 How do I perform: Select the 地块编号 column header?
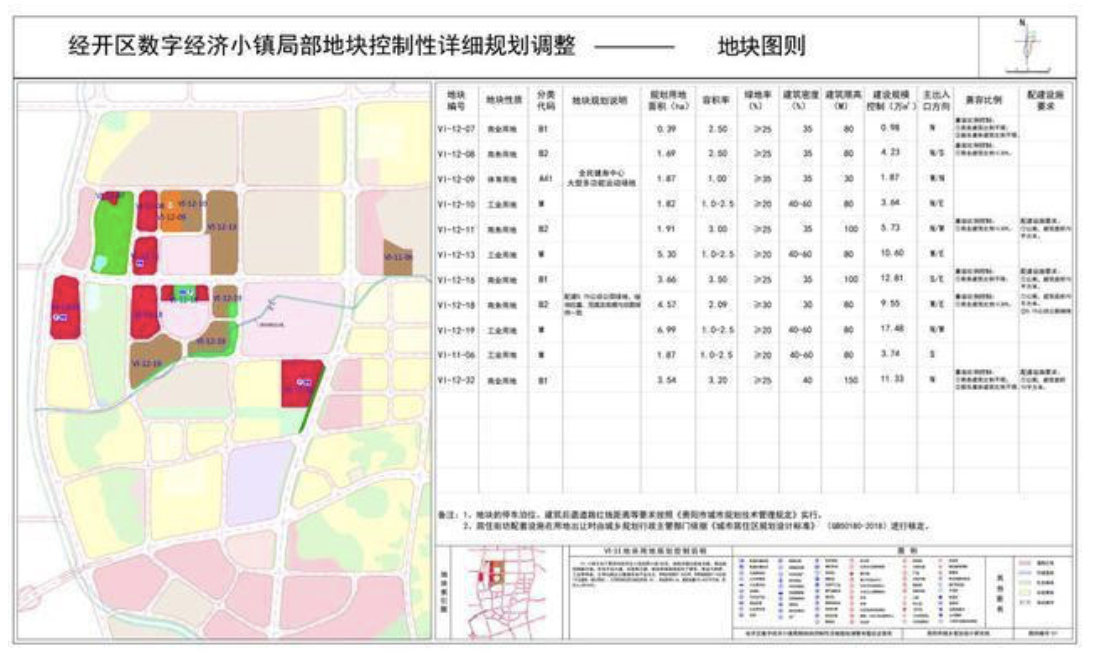457,100
